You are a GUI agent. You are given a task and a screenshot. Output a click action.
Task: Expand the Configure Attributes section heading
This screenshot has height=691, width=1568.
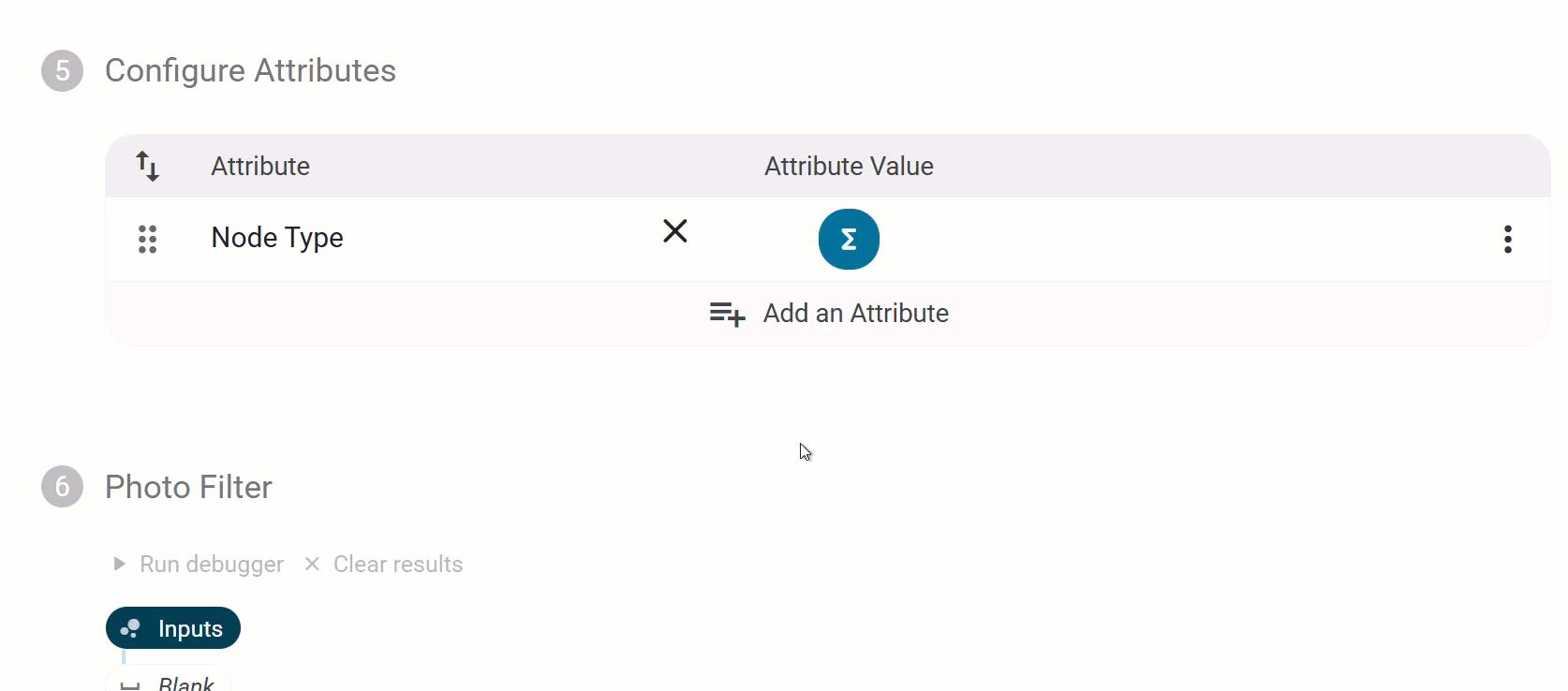click(250, 71)
